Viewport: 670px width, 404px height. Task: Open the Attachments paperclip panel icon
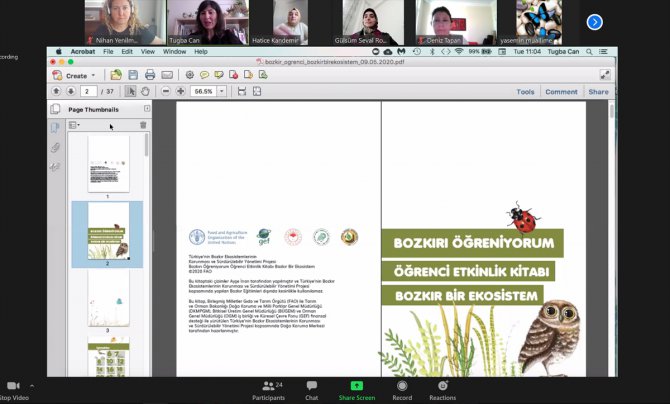pyautogui.click(x=55, y=147)
